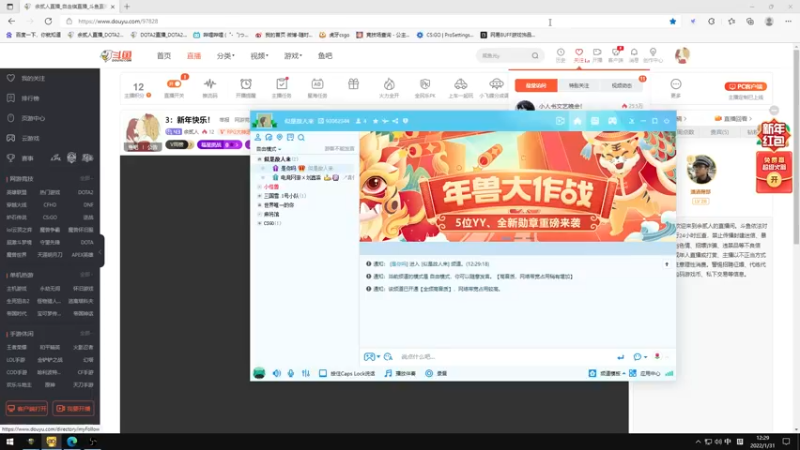Expand the 三国雪 1号小队 channel
This screenshot has width=800, height=450.
259,196
